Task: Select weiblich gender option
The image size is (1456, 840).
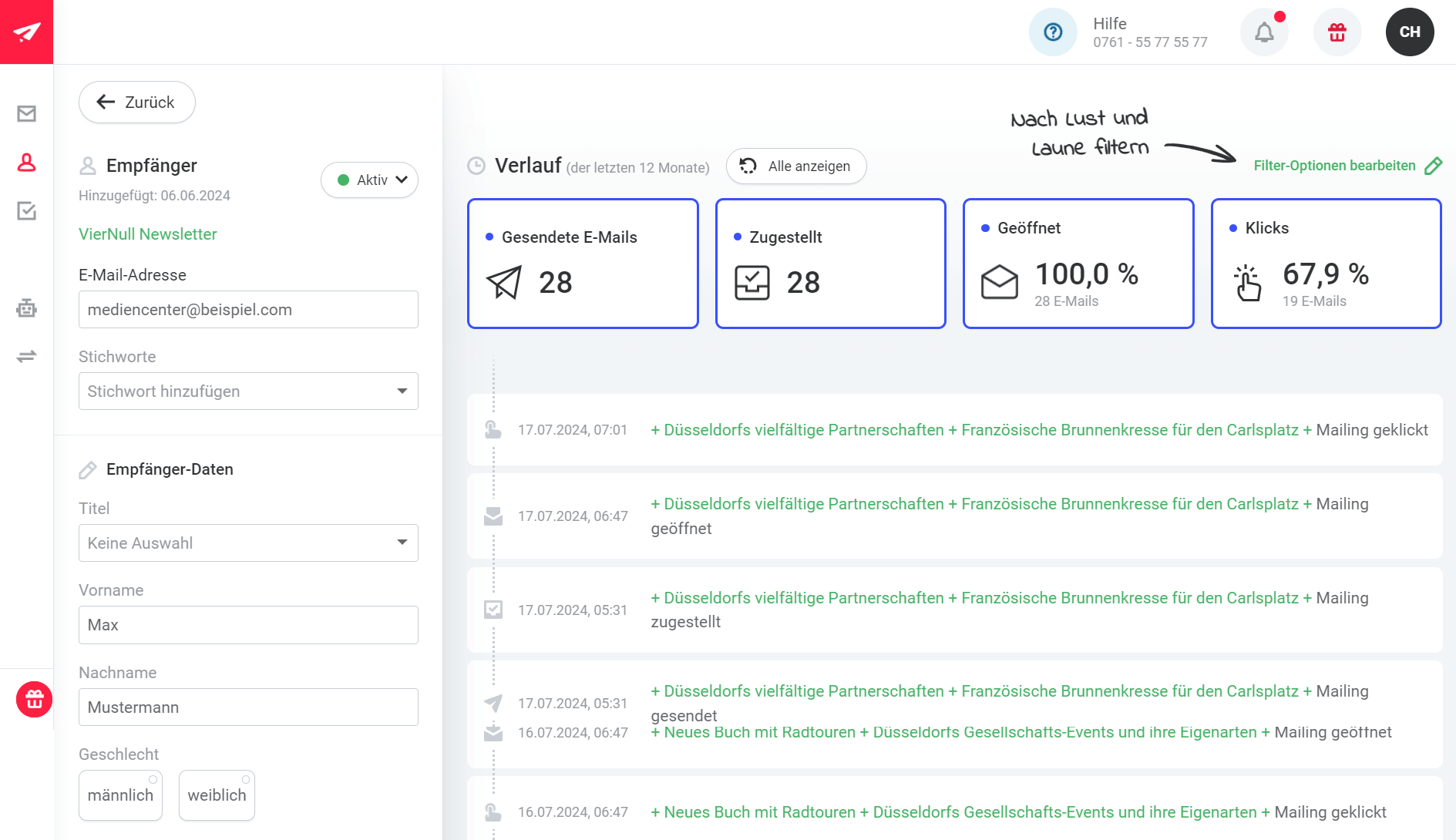Action: click(x=217, y=795)
